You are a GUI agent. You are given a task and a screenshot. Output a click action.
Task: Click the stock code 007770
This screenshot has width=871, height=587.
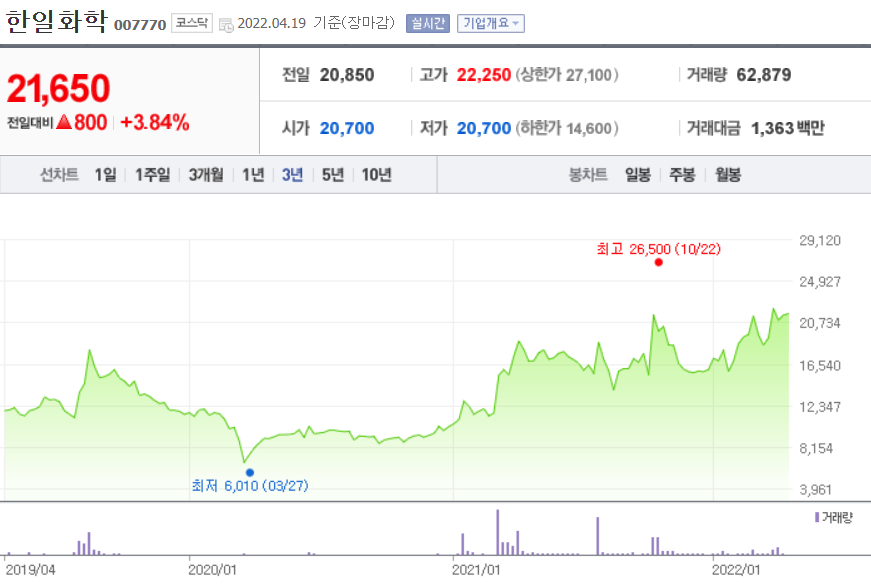coord(140,25)
